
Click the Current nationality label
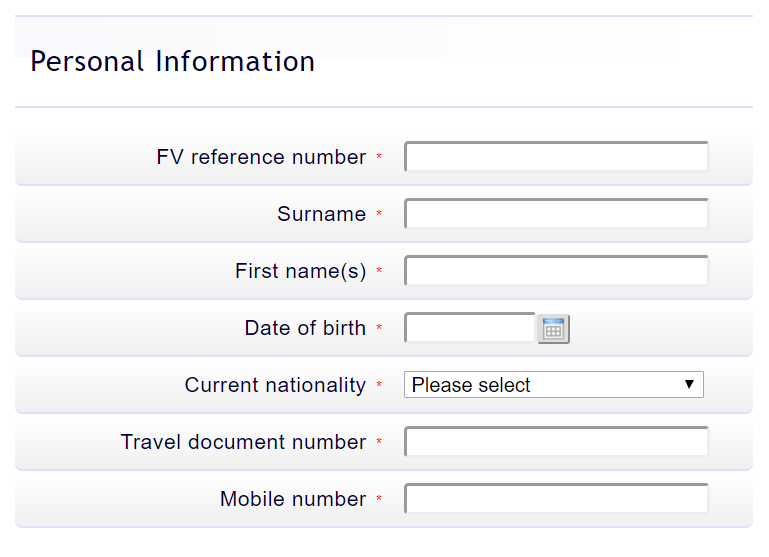[x=275, y=385]
